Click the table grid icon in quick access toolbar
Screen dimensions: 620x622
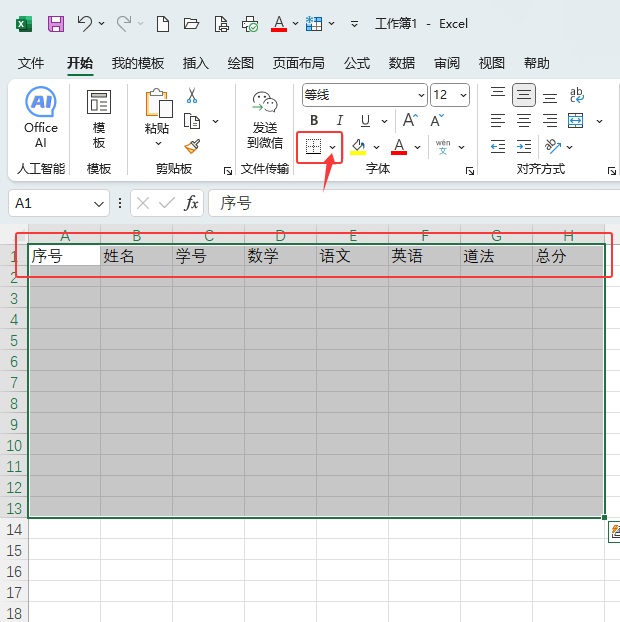click(x=314, y=24)
